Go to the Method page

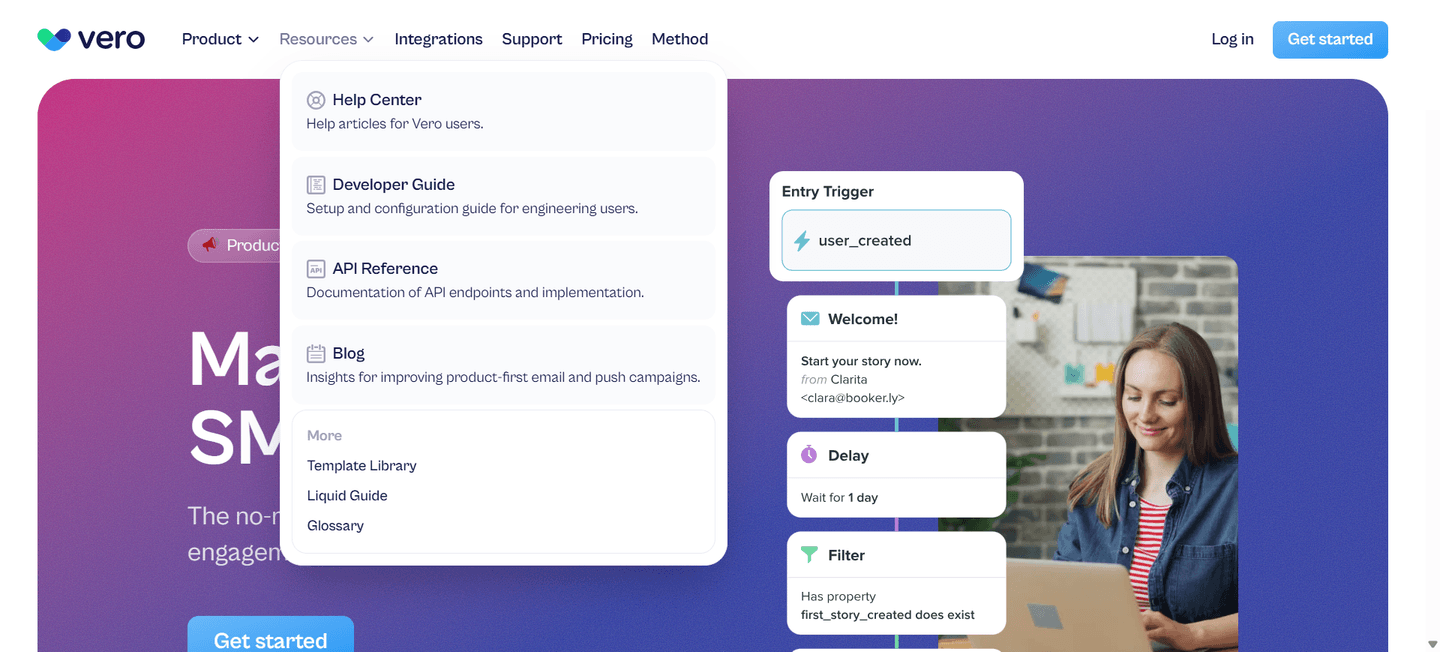tap(680, 39)
